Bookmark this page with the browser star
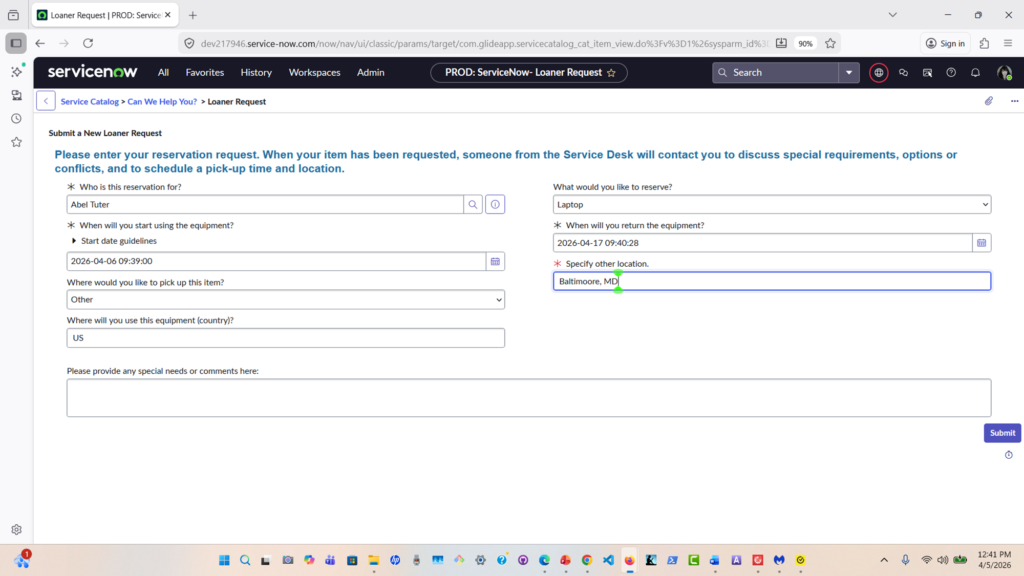Viewport: 1024px width, 576px height. click(x=830, y=43)
